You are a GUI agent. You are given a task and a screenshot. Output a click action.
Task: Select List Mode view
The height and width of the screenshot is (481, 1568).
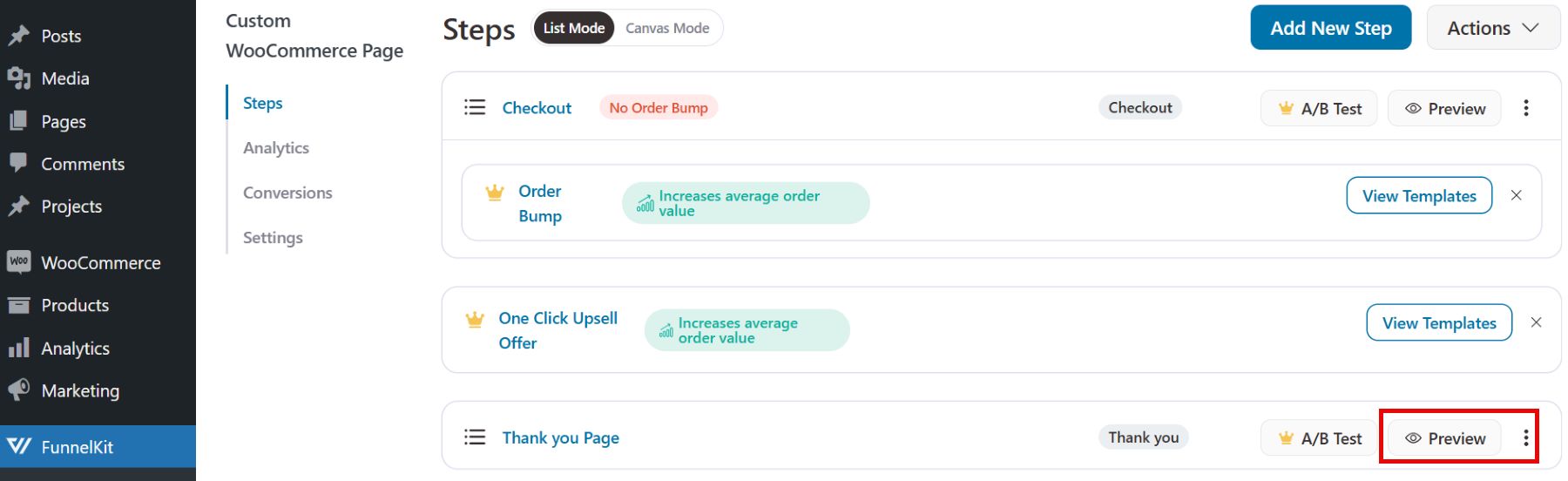573,28
